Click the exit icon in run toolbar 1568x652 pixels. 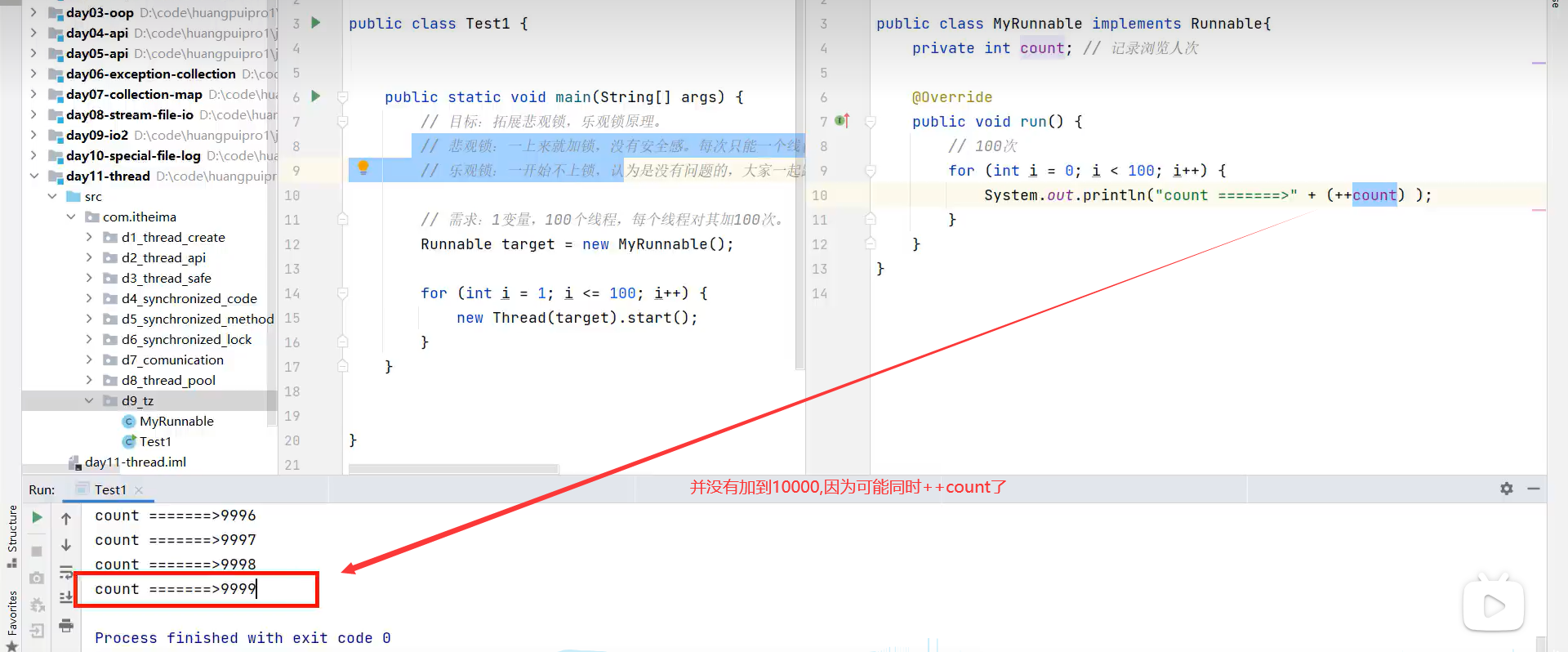(37, 631)
